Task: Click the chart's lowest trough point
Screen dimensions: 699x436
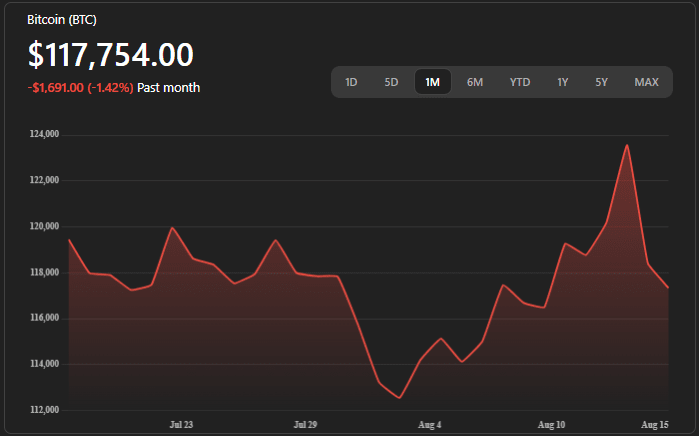Action: 400,398
